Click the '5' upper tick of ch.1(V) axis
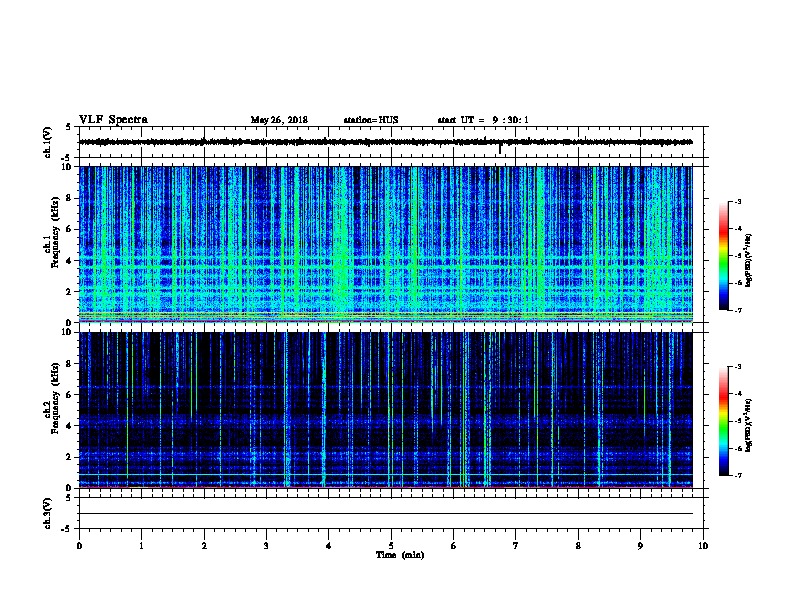The image size is (792, 612). (x=69, y=127)
